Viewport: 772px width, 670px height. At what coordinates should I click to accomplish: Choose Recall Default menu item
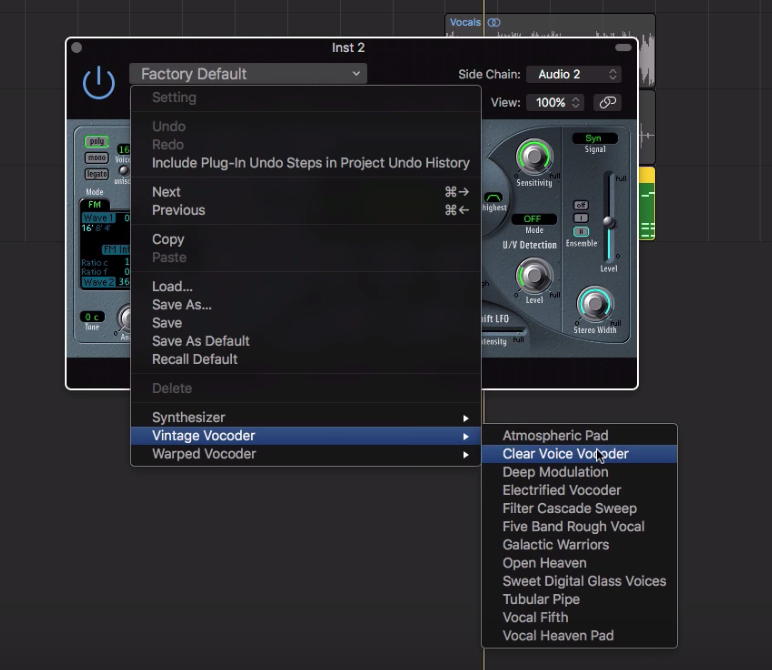(306, 359)
